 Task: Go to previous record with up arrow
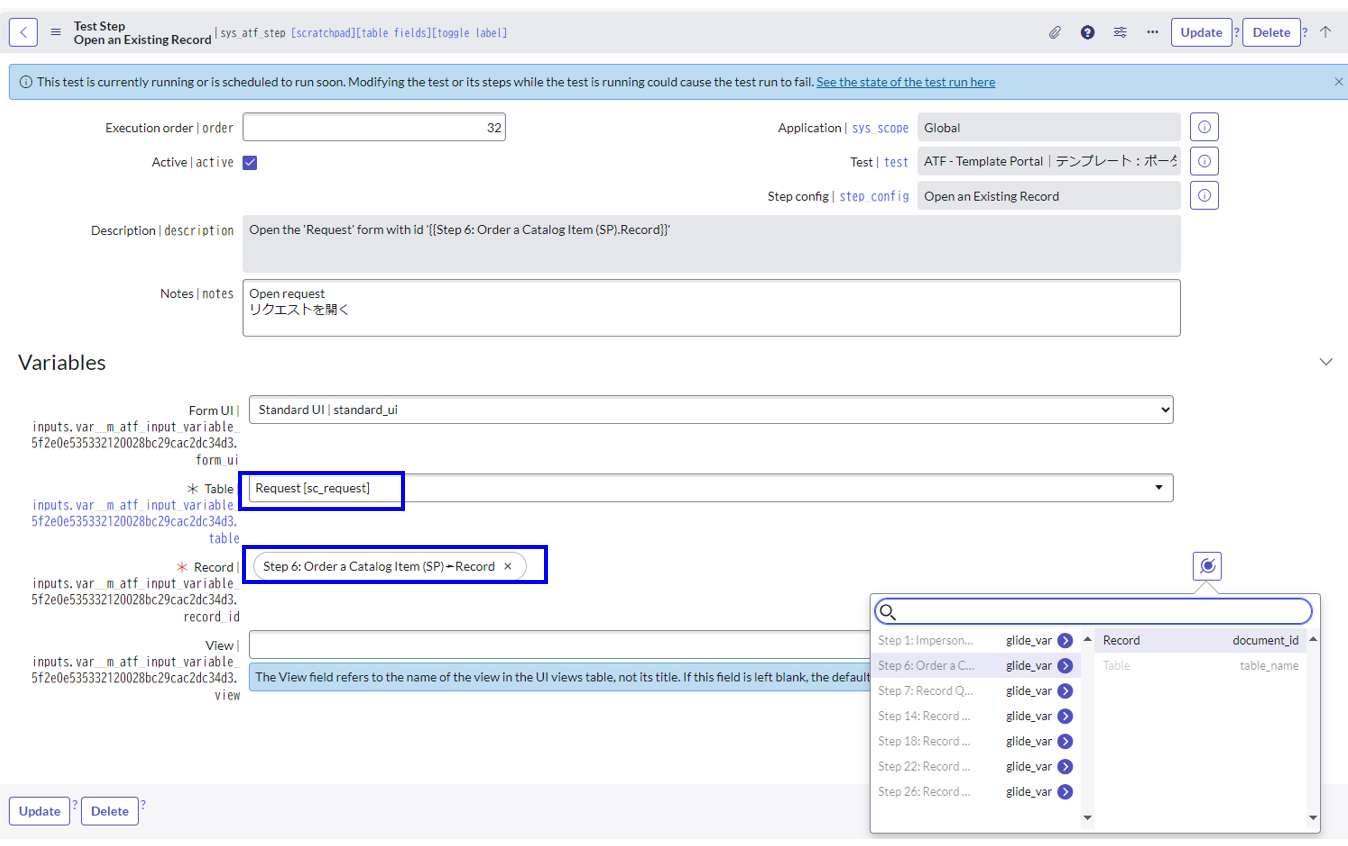[x=1325, y=32]
